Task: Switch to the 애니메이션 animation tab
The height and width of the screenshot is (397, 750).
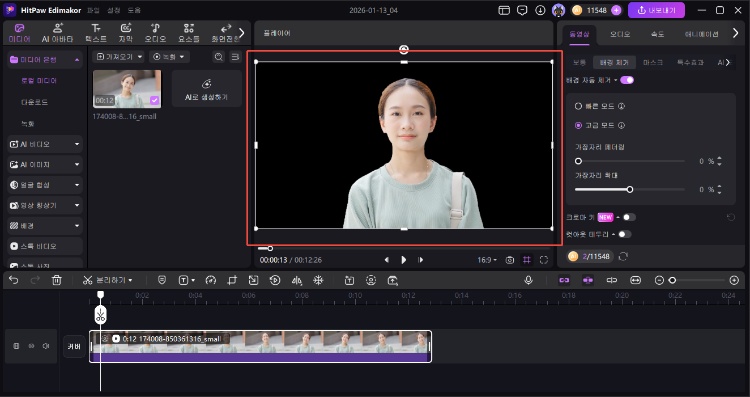Action: pyautogui.click(x=701, y=34)
